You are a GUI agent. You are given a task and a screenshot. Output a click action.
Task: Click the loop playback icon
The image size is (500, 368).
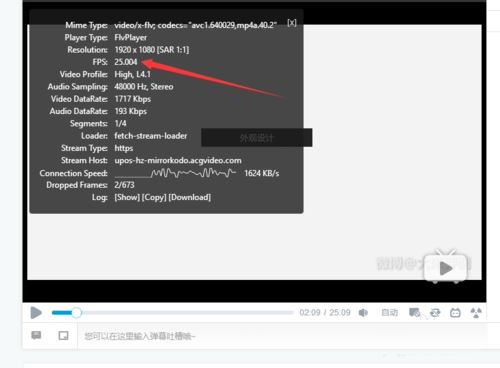coord(435,313)
